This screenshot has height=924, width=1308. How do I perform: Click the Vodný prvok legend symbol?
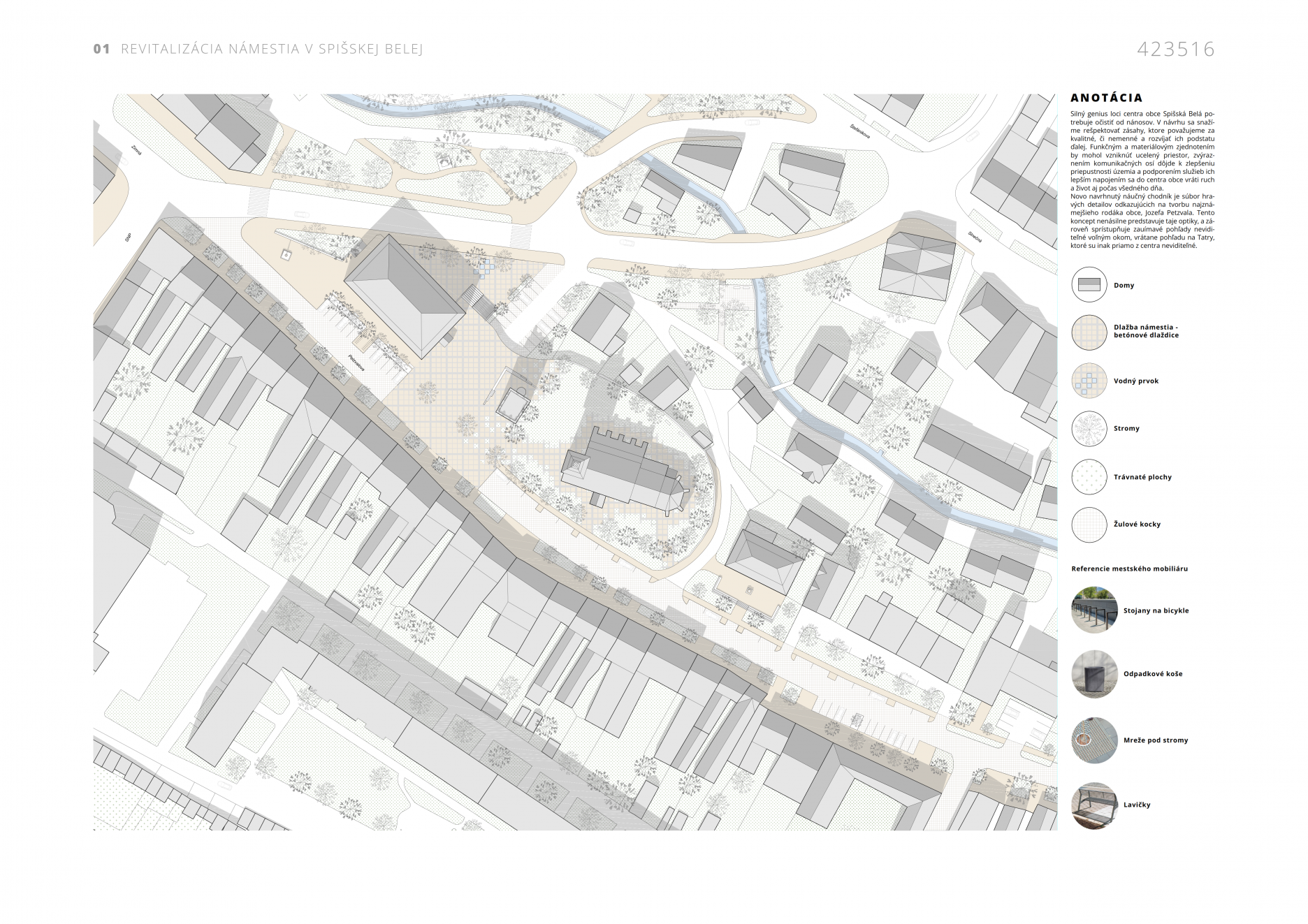[x=1089, y=381]
